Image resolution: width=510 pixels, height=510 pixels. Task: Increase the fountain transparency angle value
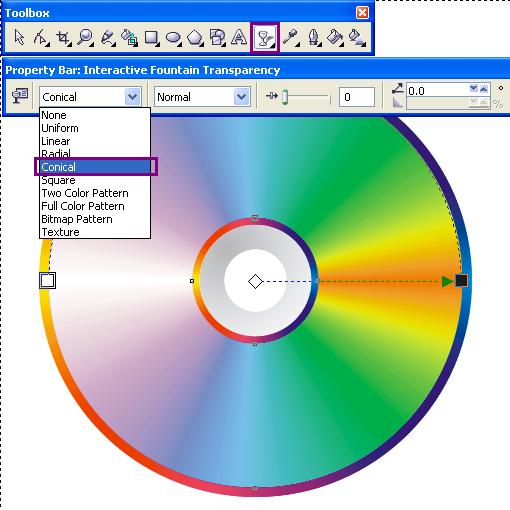coord(484,88)
